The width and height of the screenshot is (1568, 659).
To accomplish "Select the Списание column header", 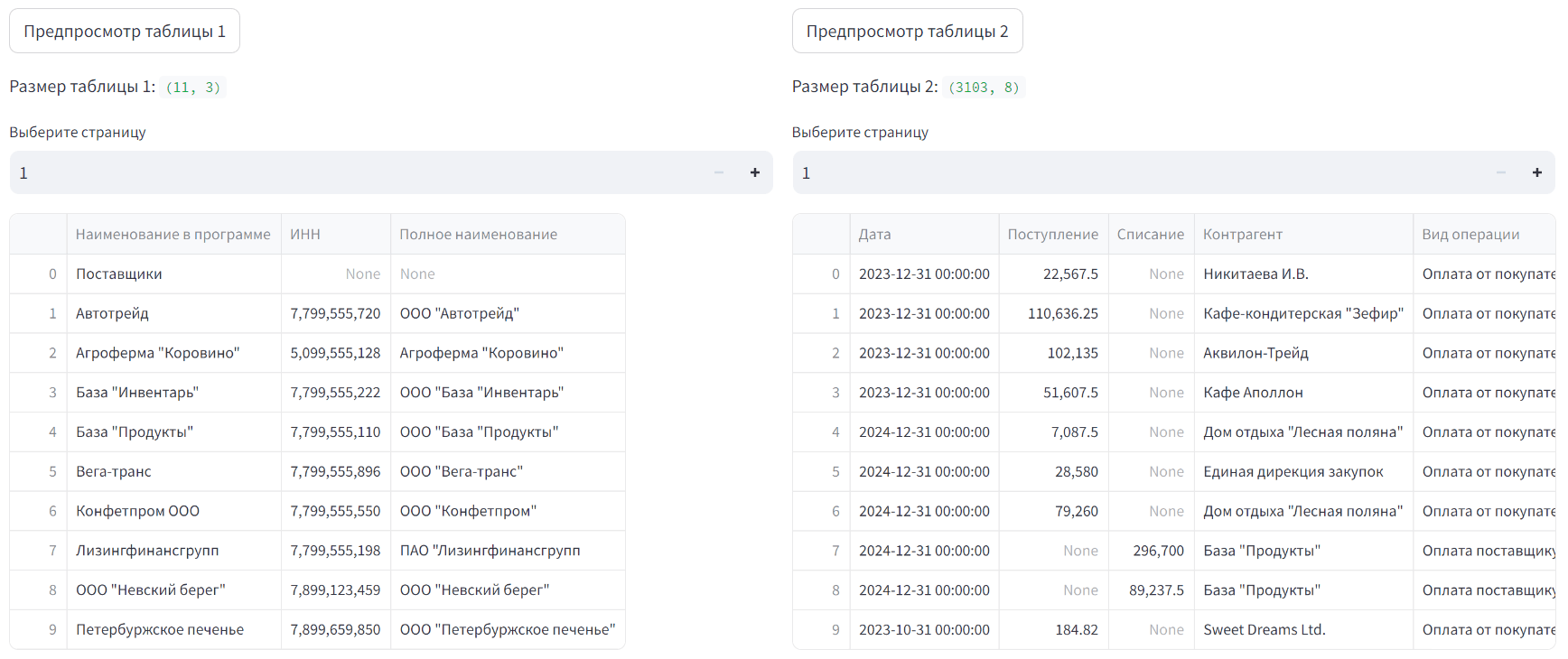I will tap(1150, 235).
